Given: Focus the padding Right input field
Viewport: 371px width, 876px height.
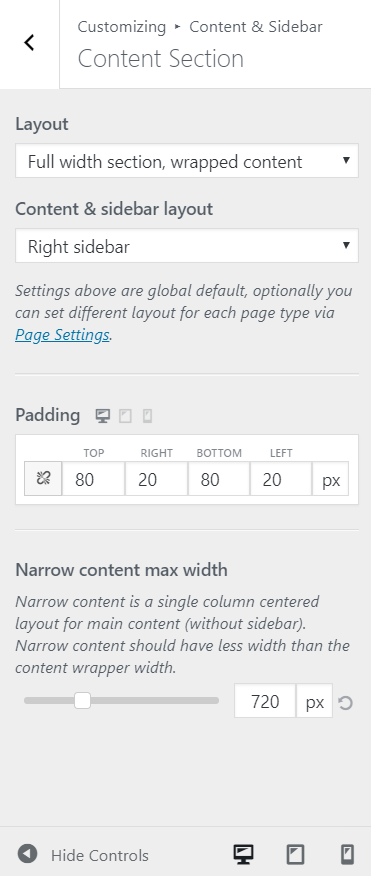Looking at the screenshot, I should pyautogui.click(x=156, y=479).
